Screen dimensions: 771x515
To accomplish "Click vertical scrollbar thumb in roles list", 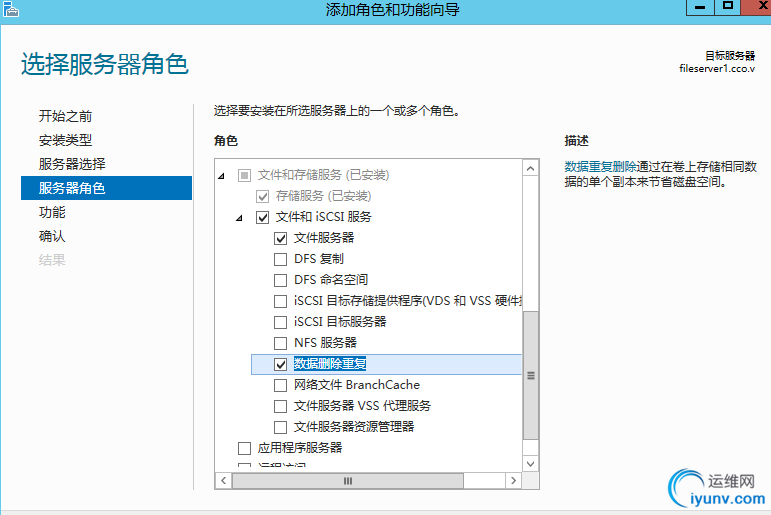I will (x=531, y=375).
